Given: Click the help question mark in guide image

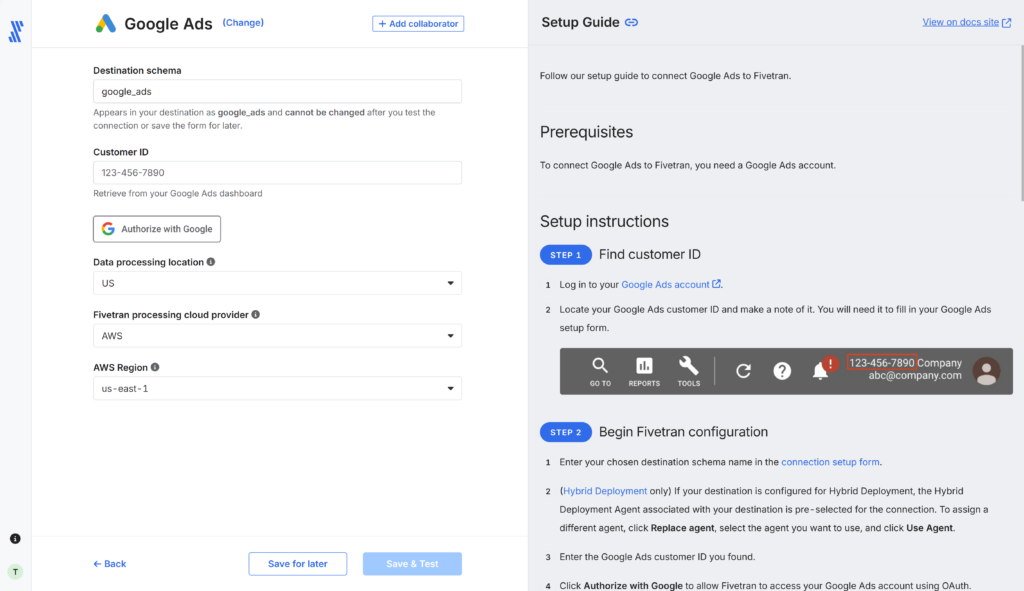Looking at the screenshot, I should (x=782, y=371).
